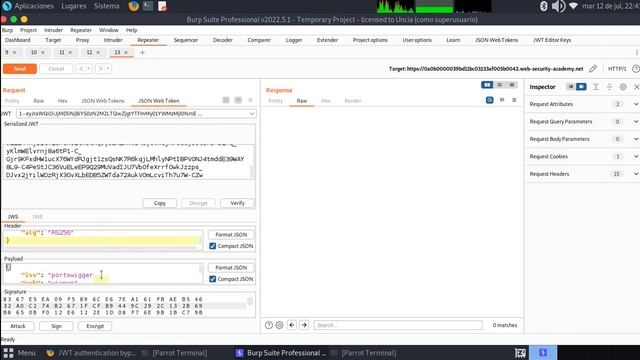The height and width of the screenshot is (360, 640).
Task: Format JSON in the Header section
Action: [x=231, y=235]
